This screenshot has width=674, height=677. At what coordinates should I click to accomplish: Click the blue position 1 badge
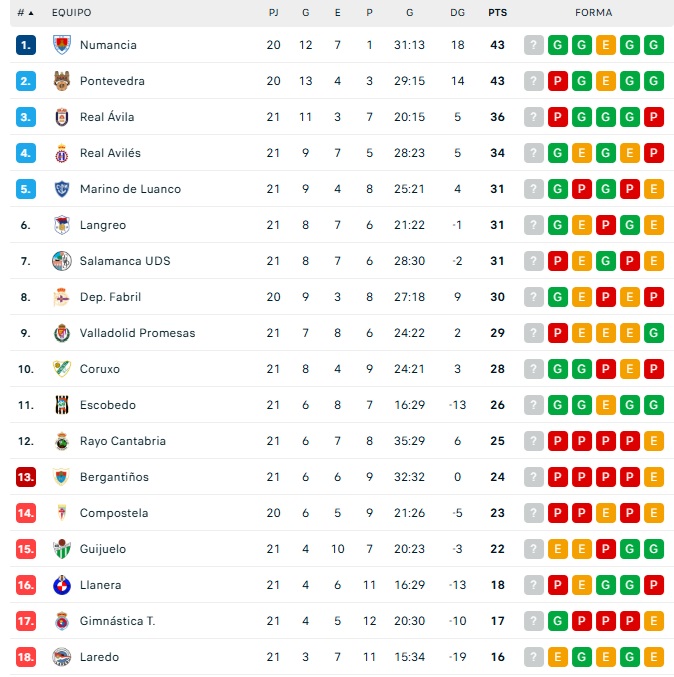[26, 45]
